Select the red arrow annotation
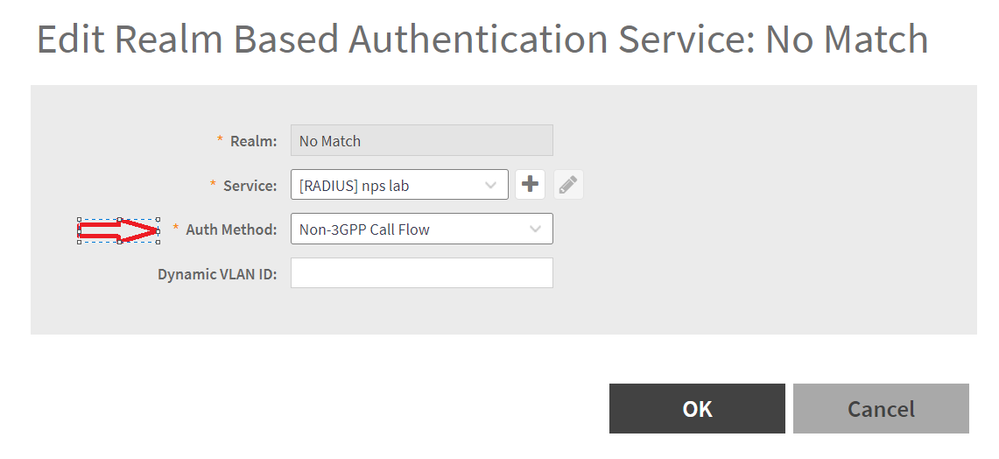Image resolution: width=999 pixels, height=459 pixels. (119, 230)
